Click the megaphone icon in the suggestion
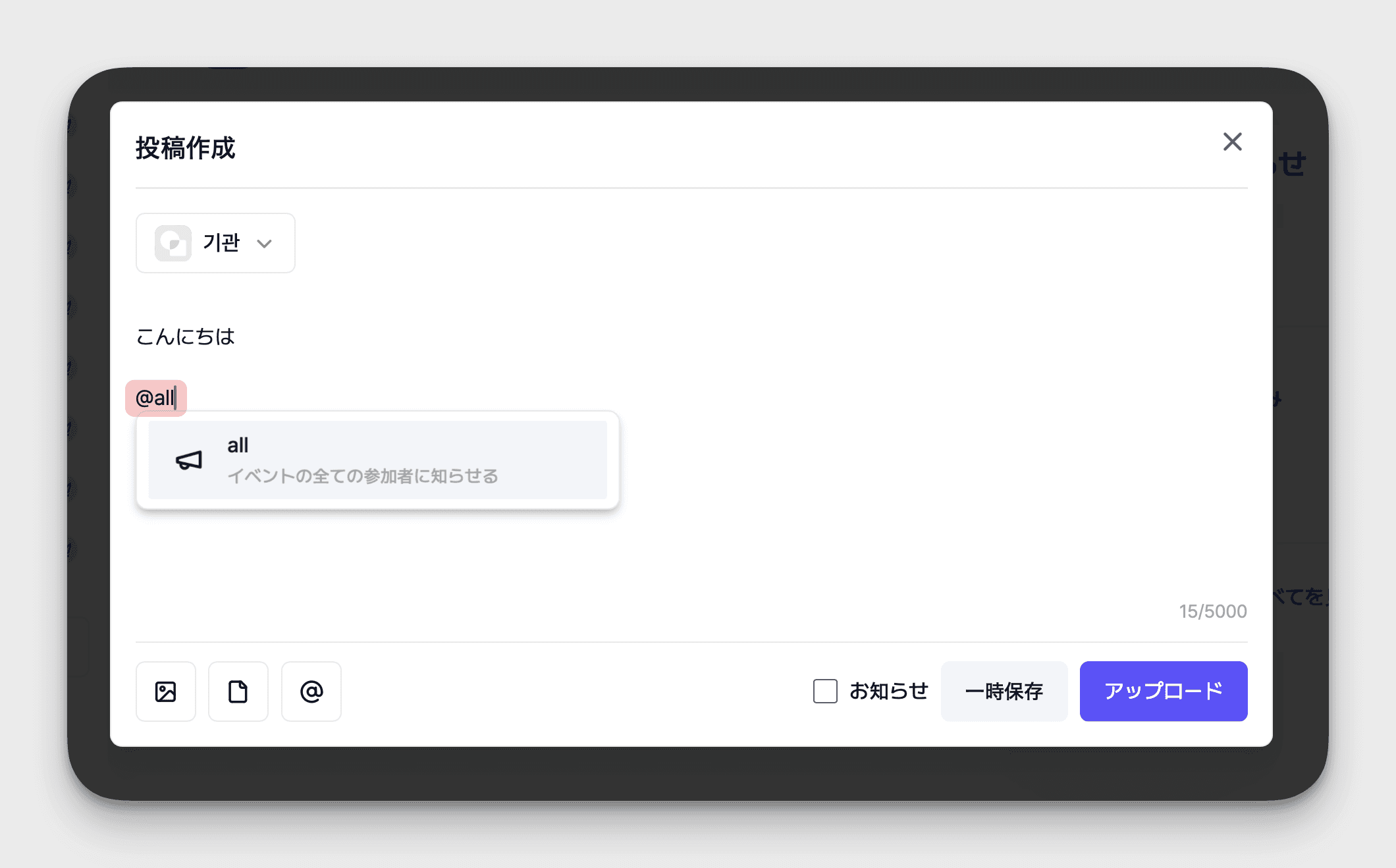The width and height of the screenshot is (1396, 868). [188, 460]
